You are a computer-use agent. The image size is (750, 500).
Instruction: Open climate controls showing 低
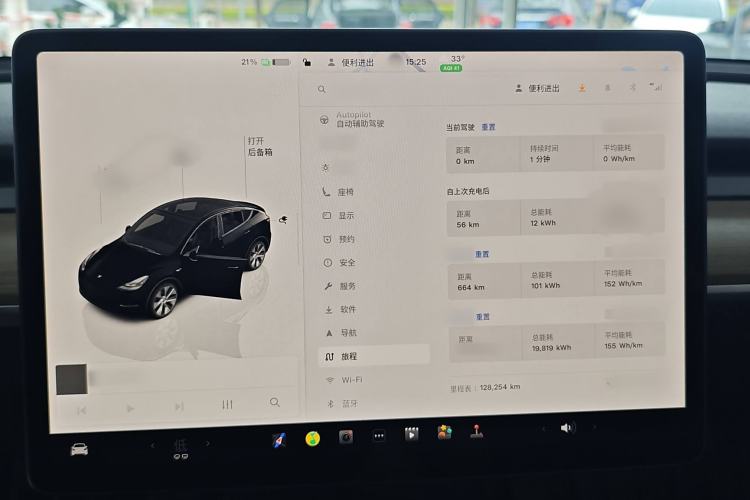coord(180,449)
